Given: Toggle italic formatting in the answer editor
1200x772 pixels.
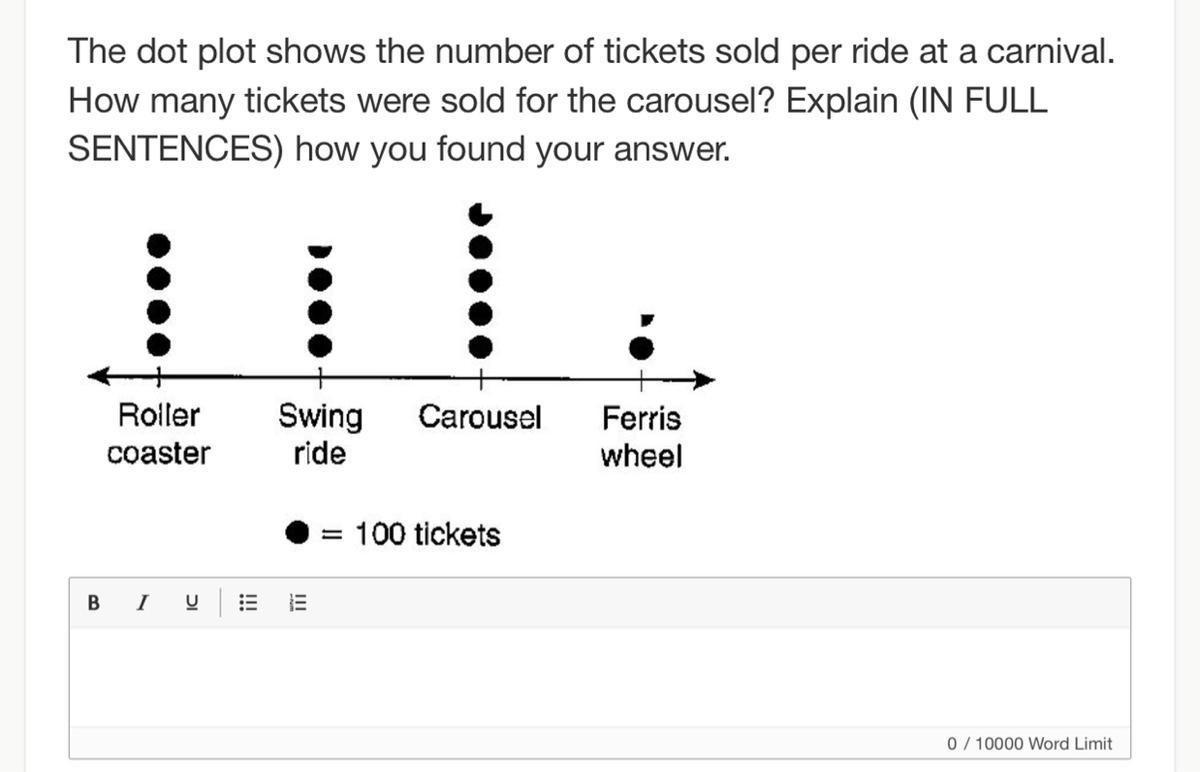Looking at the screenshot, I should [143, 603].
